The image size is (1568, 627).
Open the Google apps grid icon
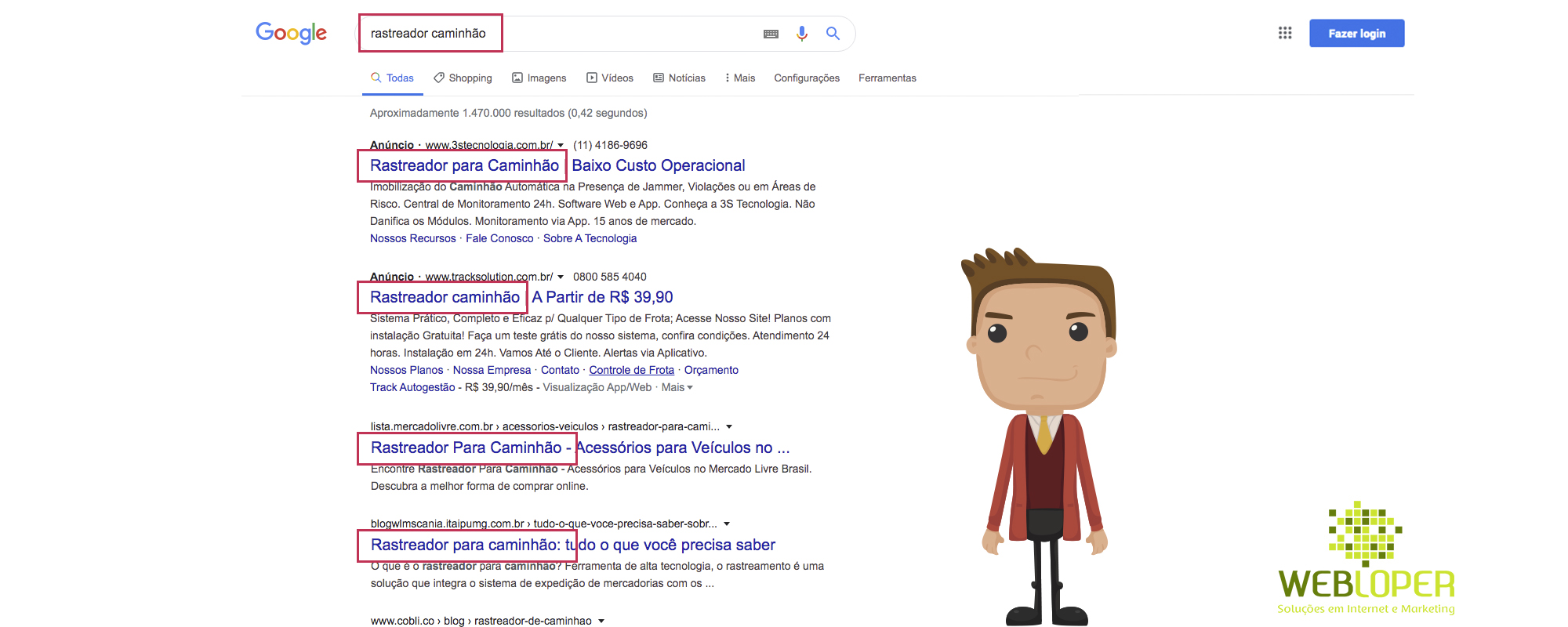point(1285,33)
